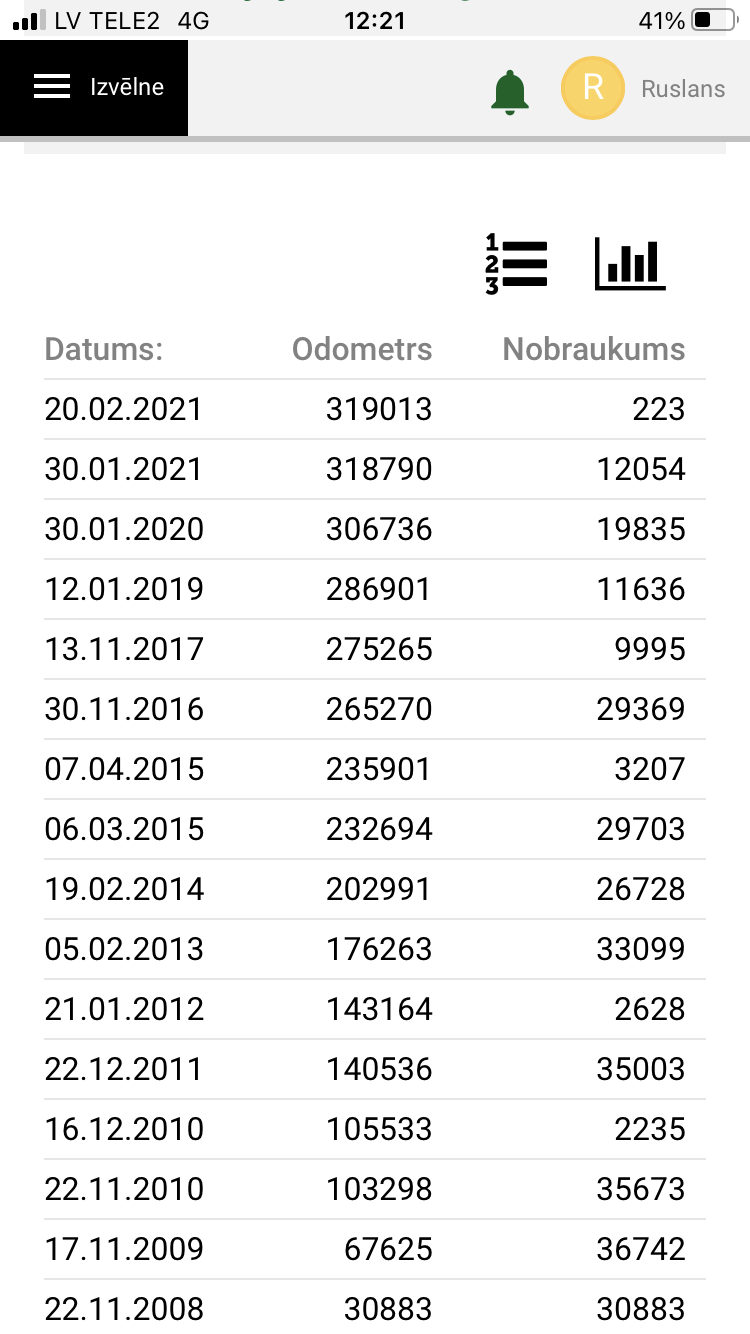
Task: Tap the yellow R profile avatar
Action: (593, 88)
